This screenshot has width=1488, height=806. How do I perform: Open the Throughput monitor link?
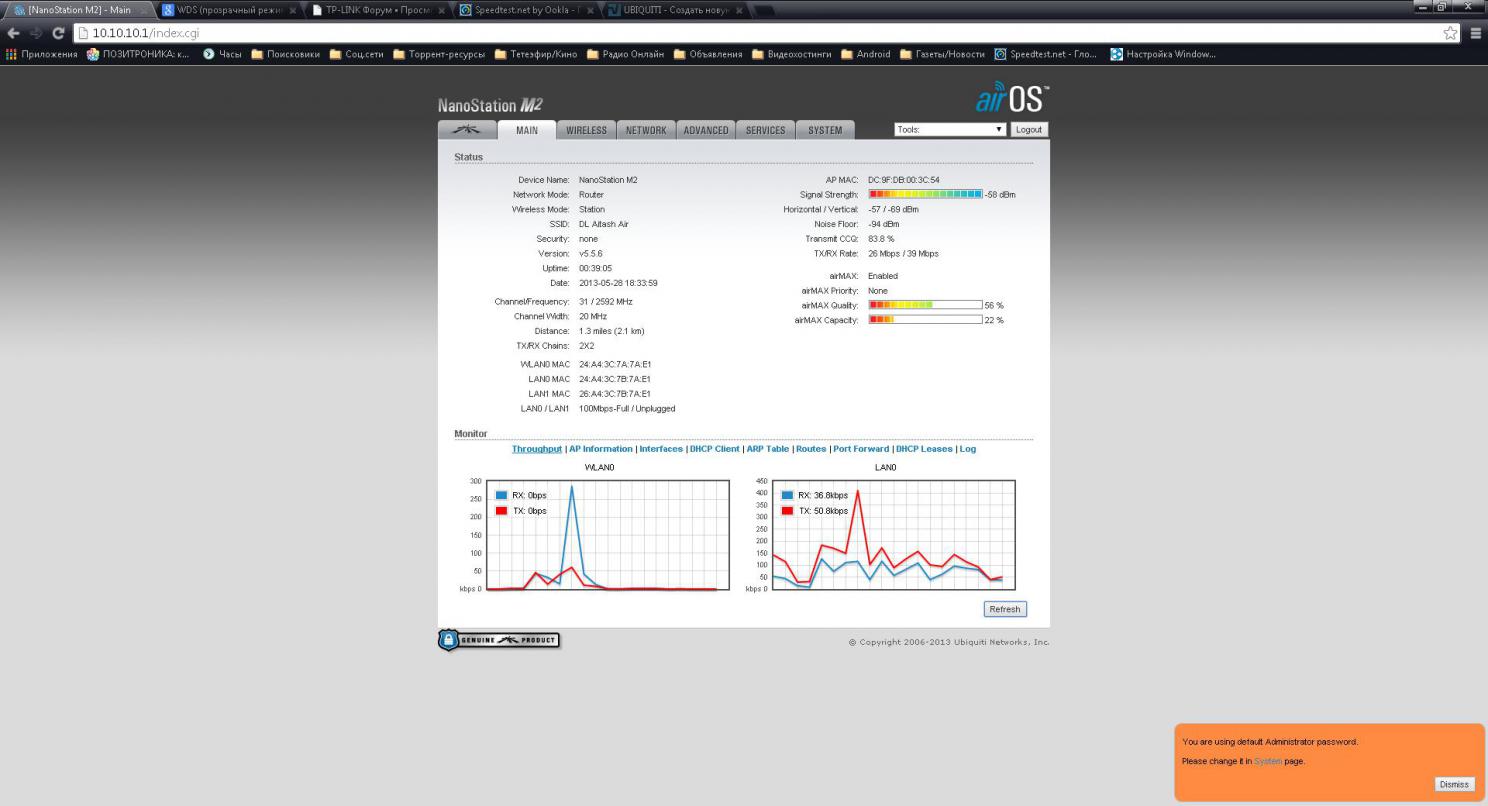coord(537,449)
